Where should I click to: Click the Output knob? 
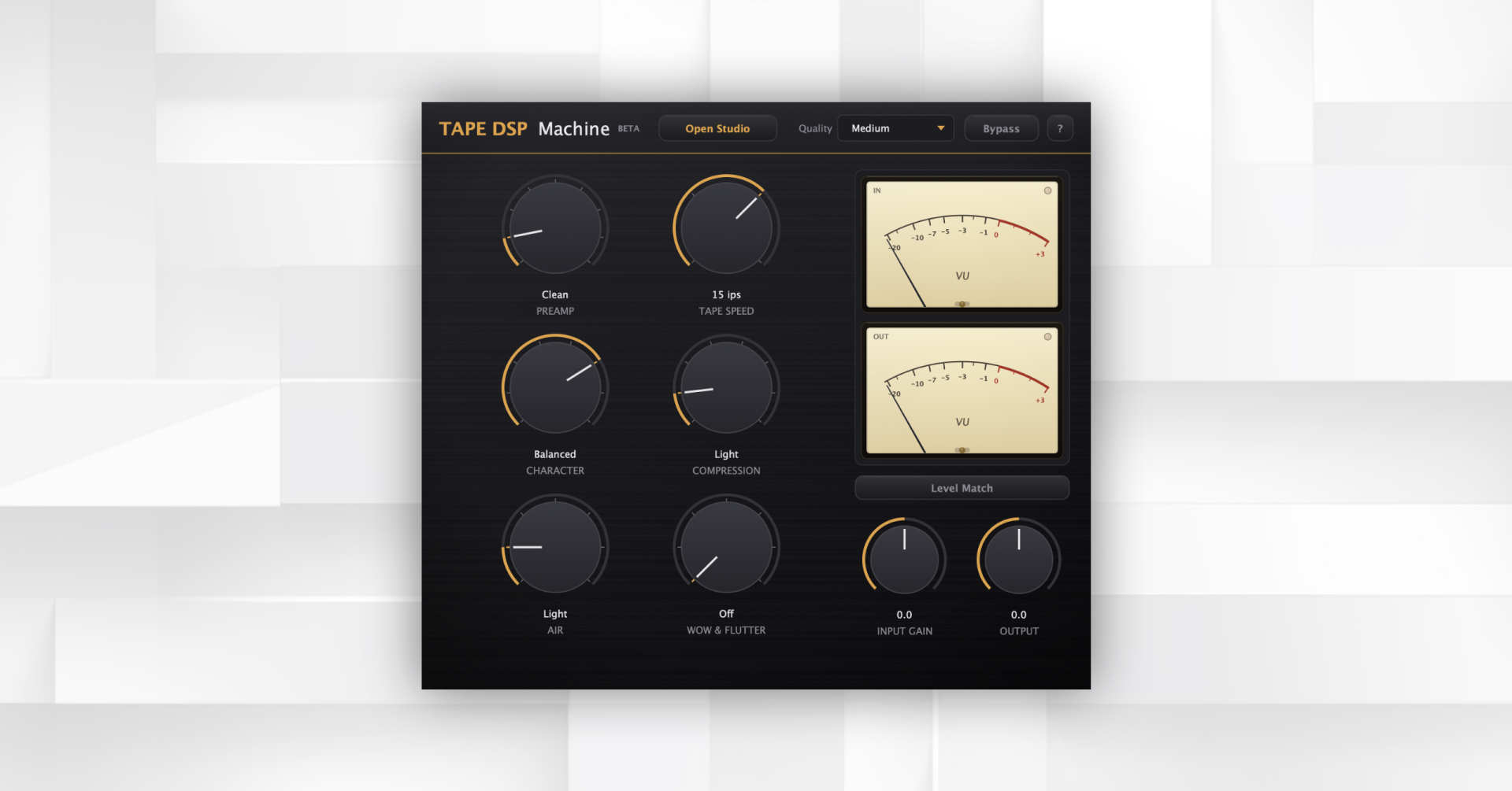click(1019, 559)
